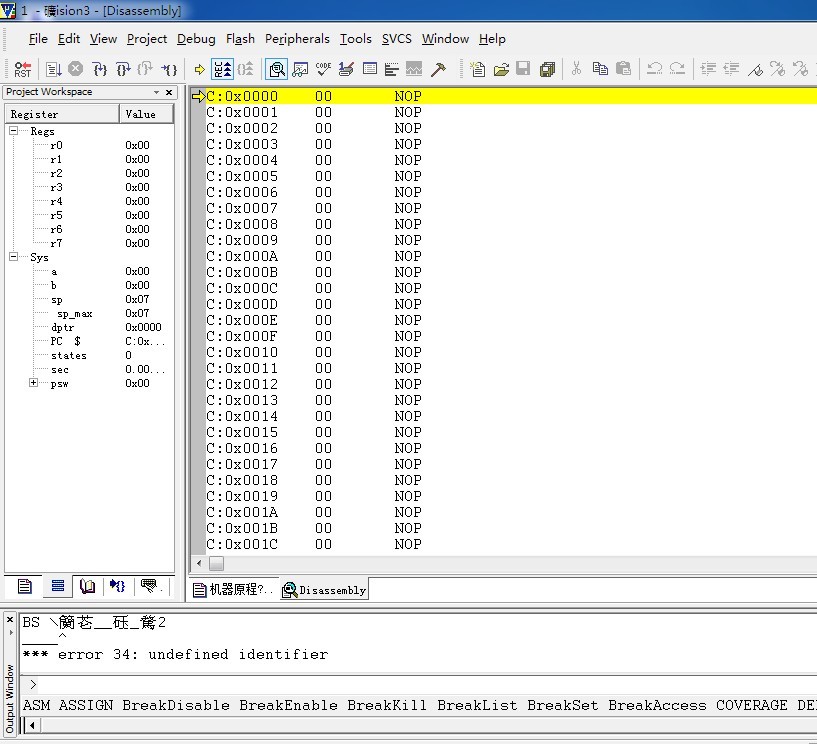The image size is (817, 744).
Task: Switch to the Disassembly tab
Action: pos(324,590)
